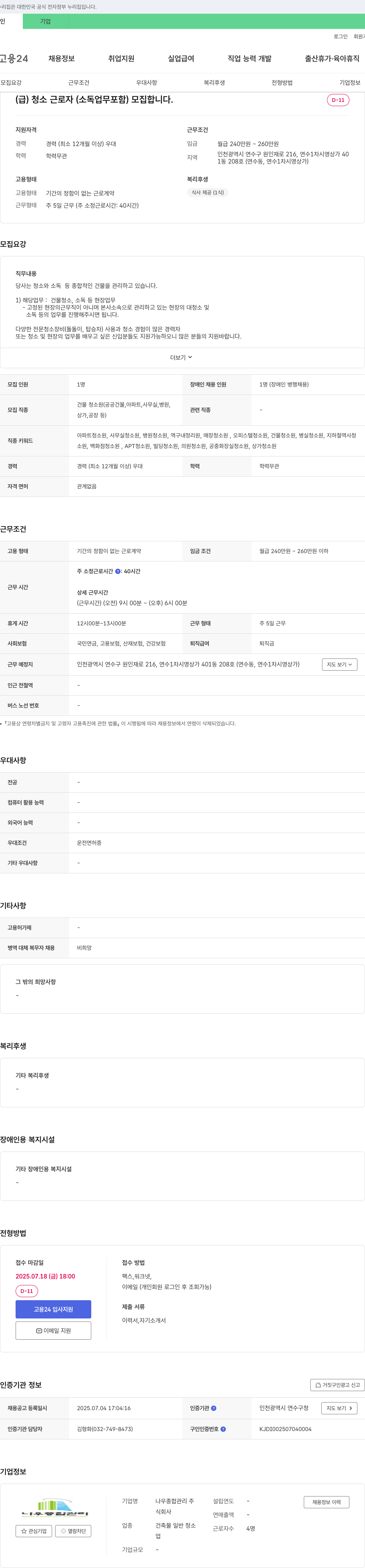Screen dimensions: 365x1568
Task: Click the D-11 badge under 접수 마감일
Action: (x=27, y=1290)
